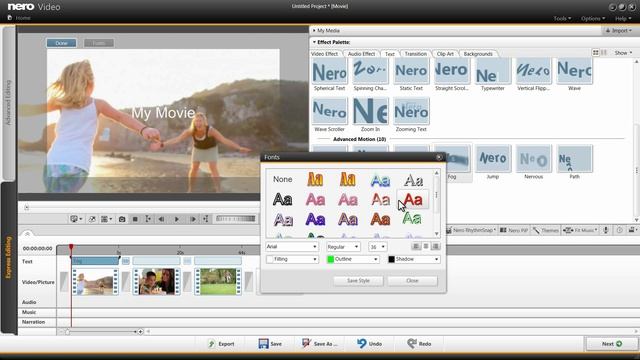The width and height of the screenshot is (640, 360).
Task: Select the Typewriter text effect
Action: point(493,74)
